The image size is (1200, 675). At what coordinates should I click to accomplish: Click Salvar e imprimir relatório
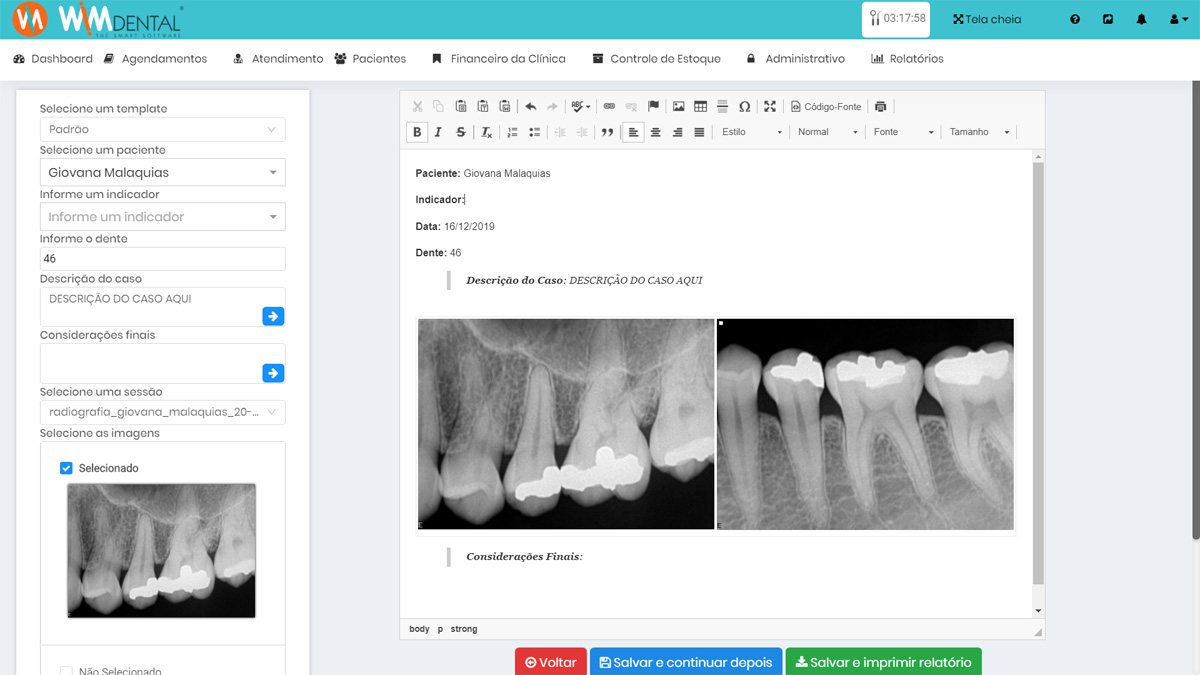click(884, 662)
